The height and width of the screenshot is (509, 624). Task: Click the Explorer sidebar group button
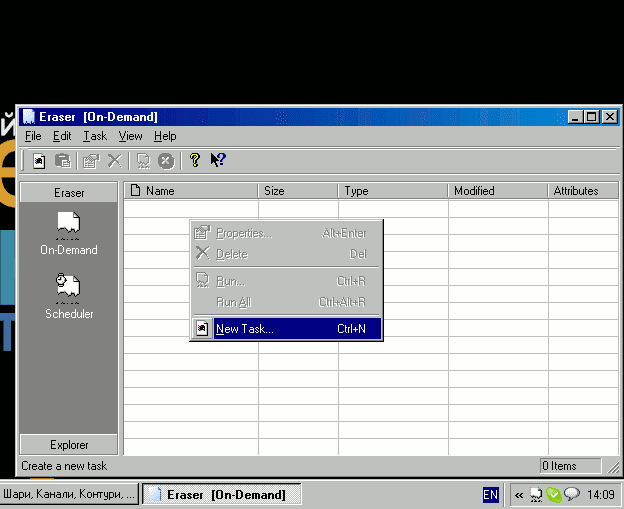click(69, 445)
